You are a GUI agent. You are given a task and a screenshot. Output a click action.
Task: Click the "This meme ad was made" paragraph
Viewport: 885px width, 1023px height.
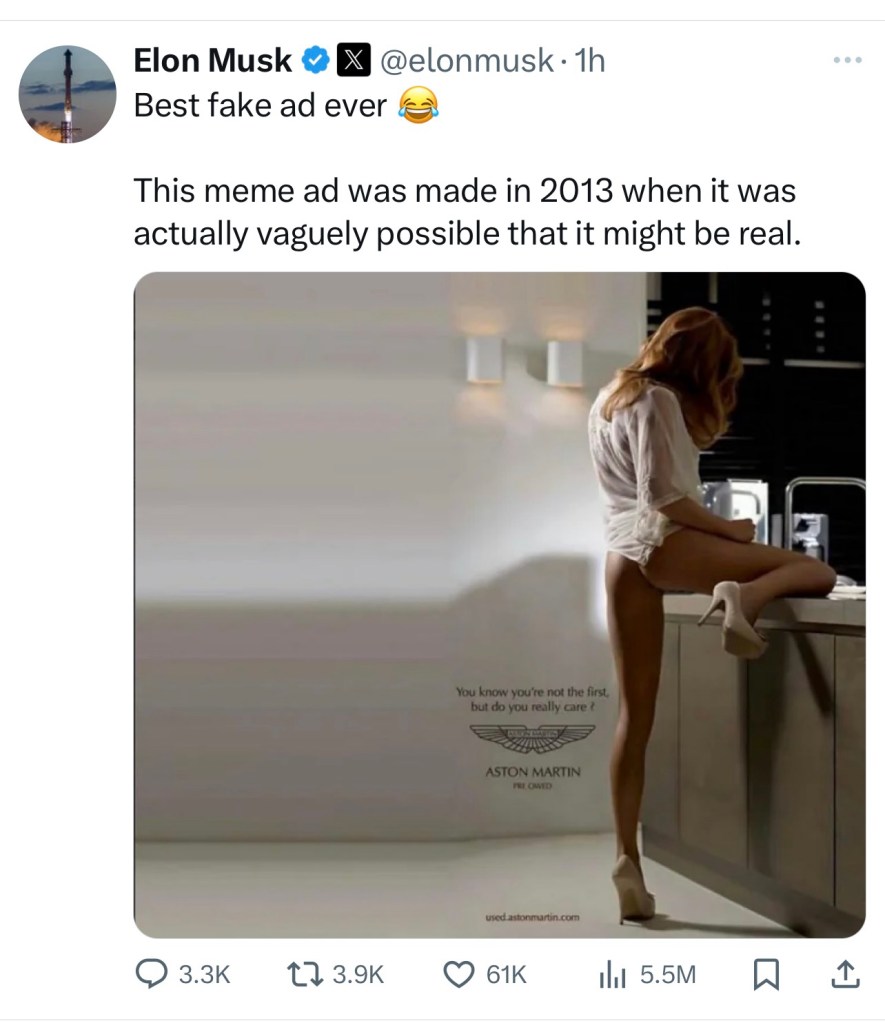click(467, 212)
